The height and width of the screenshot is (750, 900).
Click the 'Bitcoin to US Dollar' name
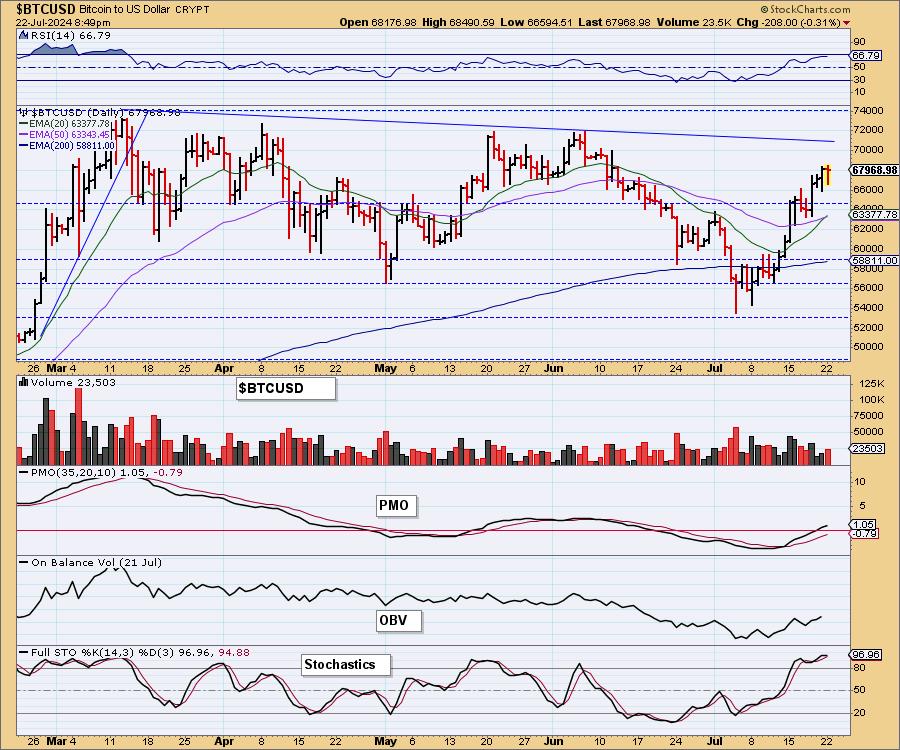tap(123, 10)
